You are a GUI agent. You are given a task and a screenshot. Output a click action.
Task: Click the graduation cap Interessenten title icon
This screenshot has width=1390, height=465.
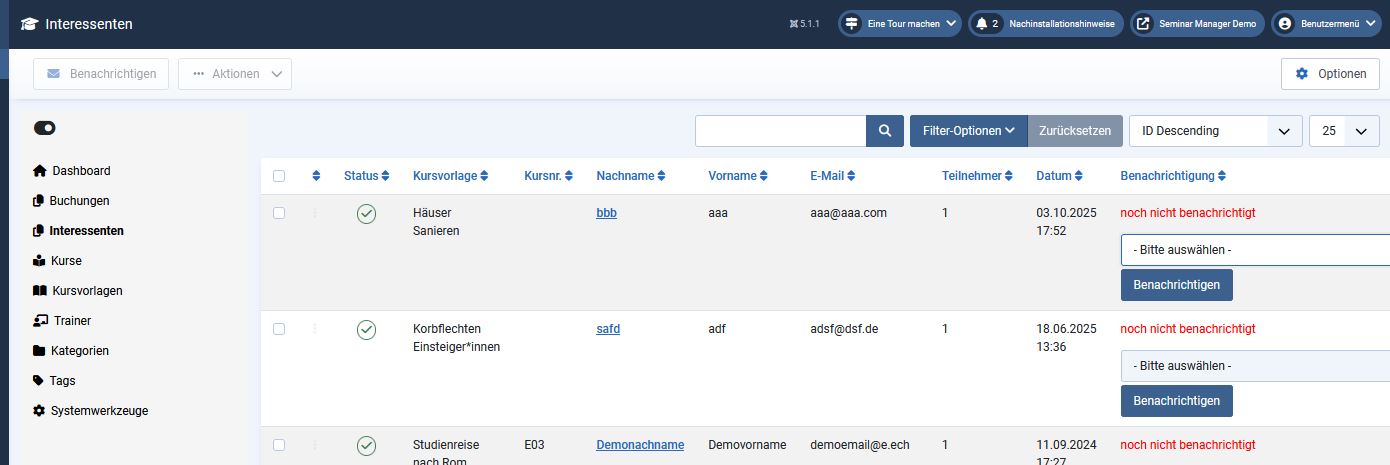29,24
